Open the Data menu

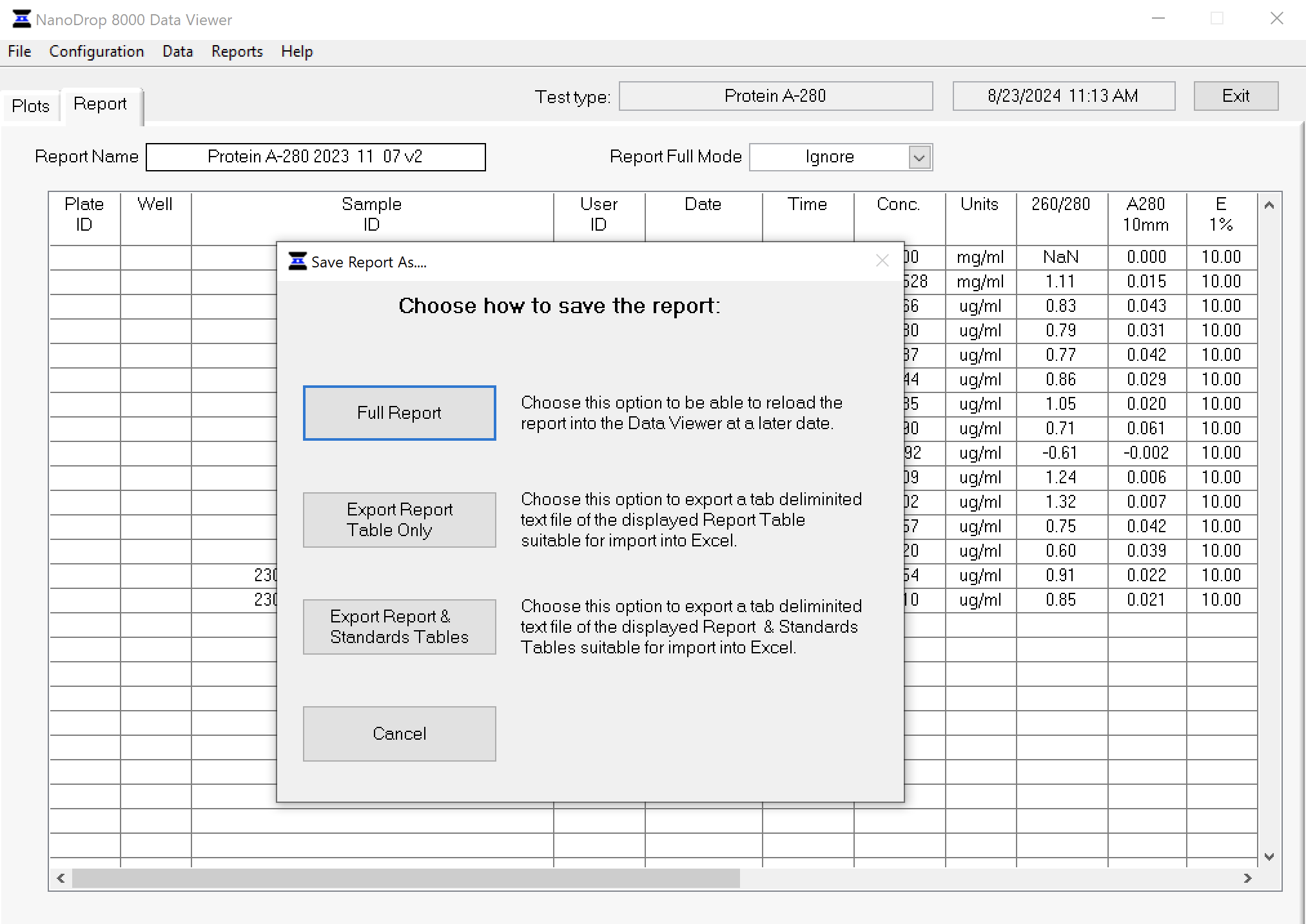(x=177, y=52)
